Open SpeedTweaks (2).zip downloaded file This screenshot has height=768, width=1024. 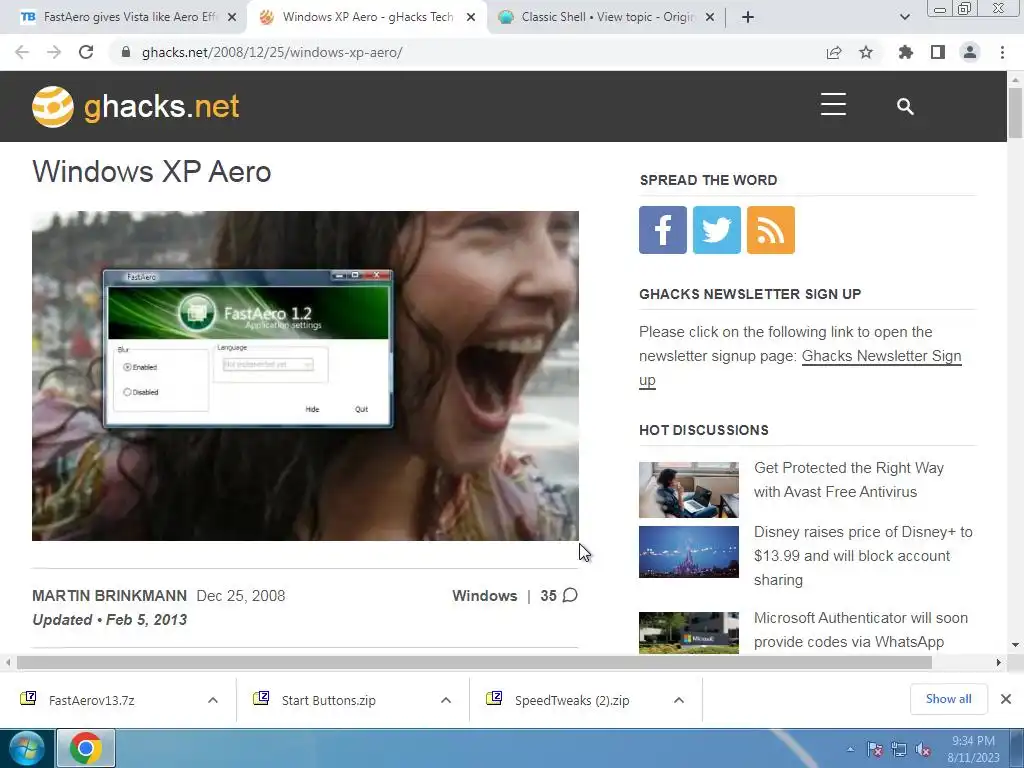pyautogui.click(x=572, y=700)
